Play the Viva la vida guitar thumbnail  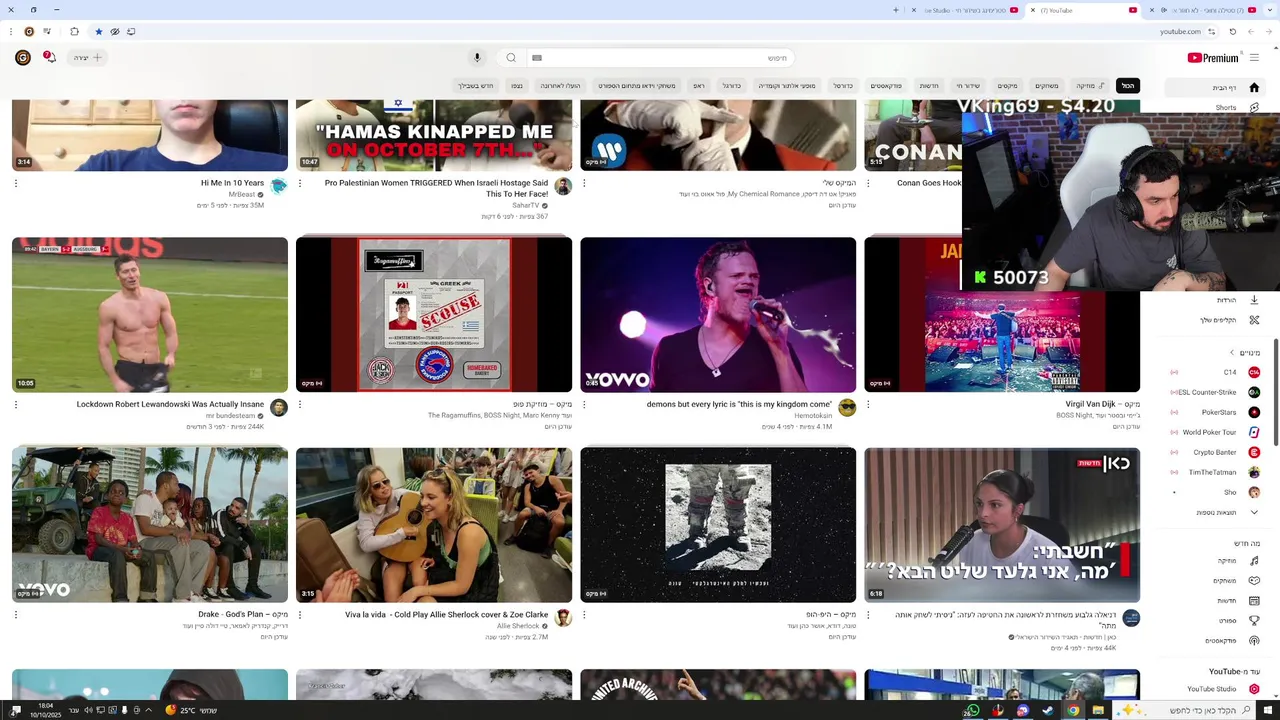pos(434,525)
